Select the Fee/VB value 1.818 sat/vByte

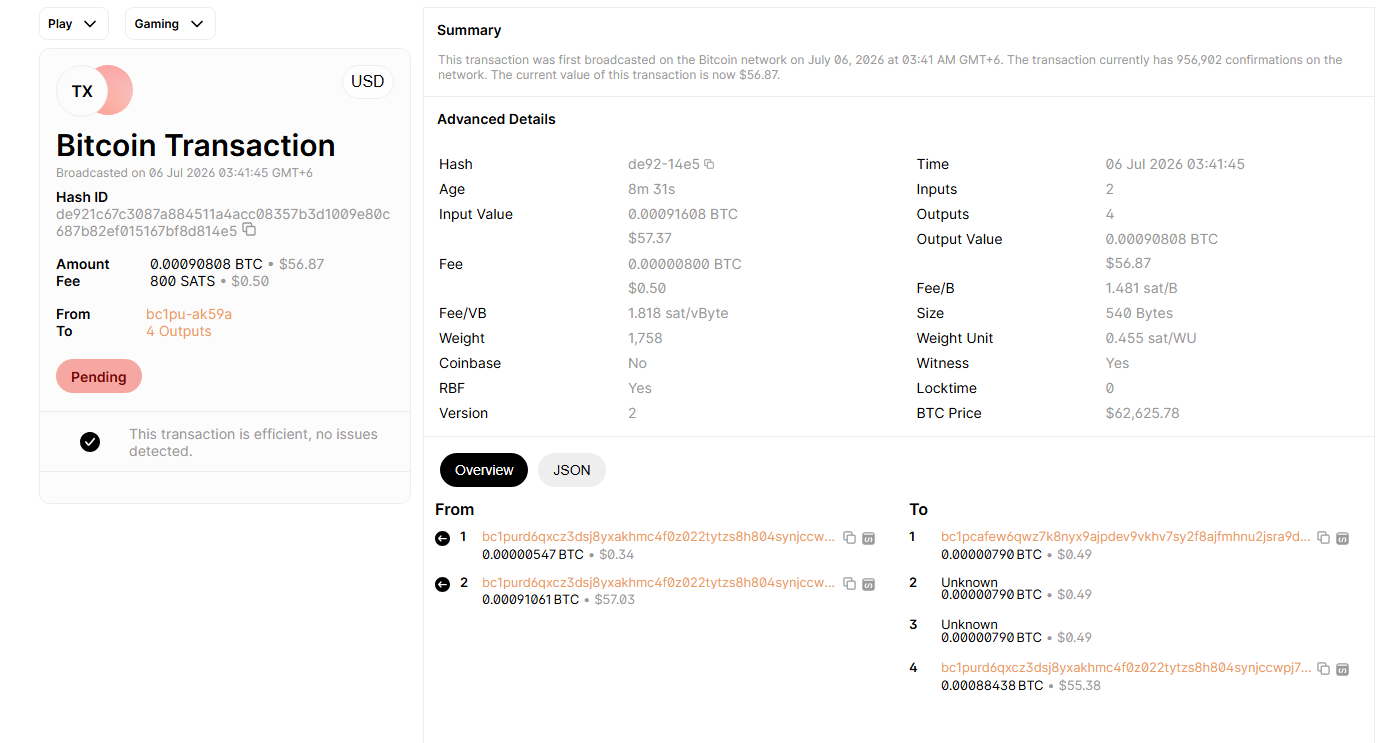pyautogui.click(x=678, y=313)
